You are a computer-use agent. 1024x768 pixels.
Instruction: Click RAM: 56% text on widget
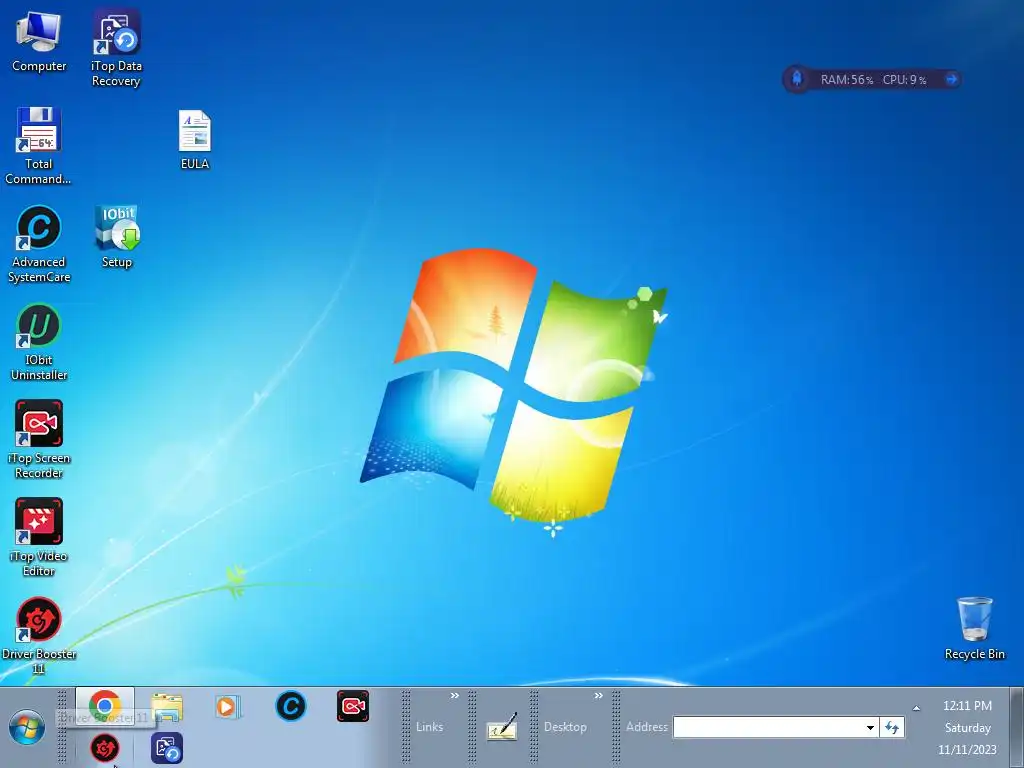[846, 80]
